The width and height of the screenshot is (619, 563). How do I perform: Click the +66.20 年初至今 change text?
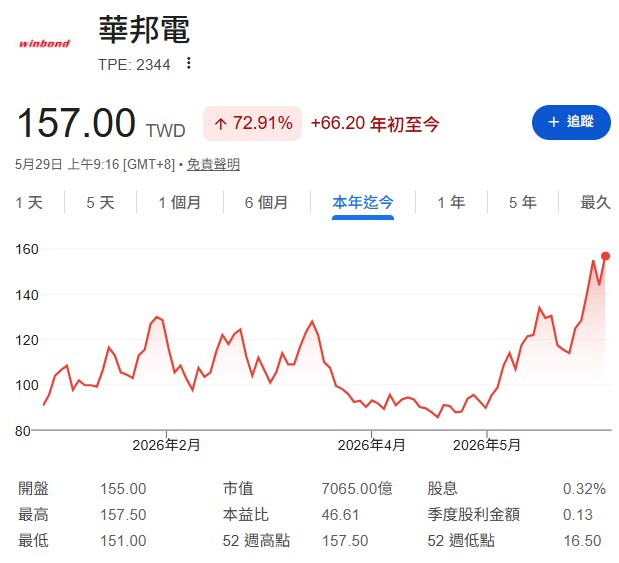coord(375,124)
